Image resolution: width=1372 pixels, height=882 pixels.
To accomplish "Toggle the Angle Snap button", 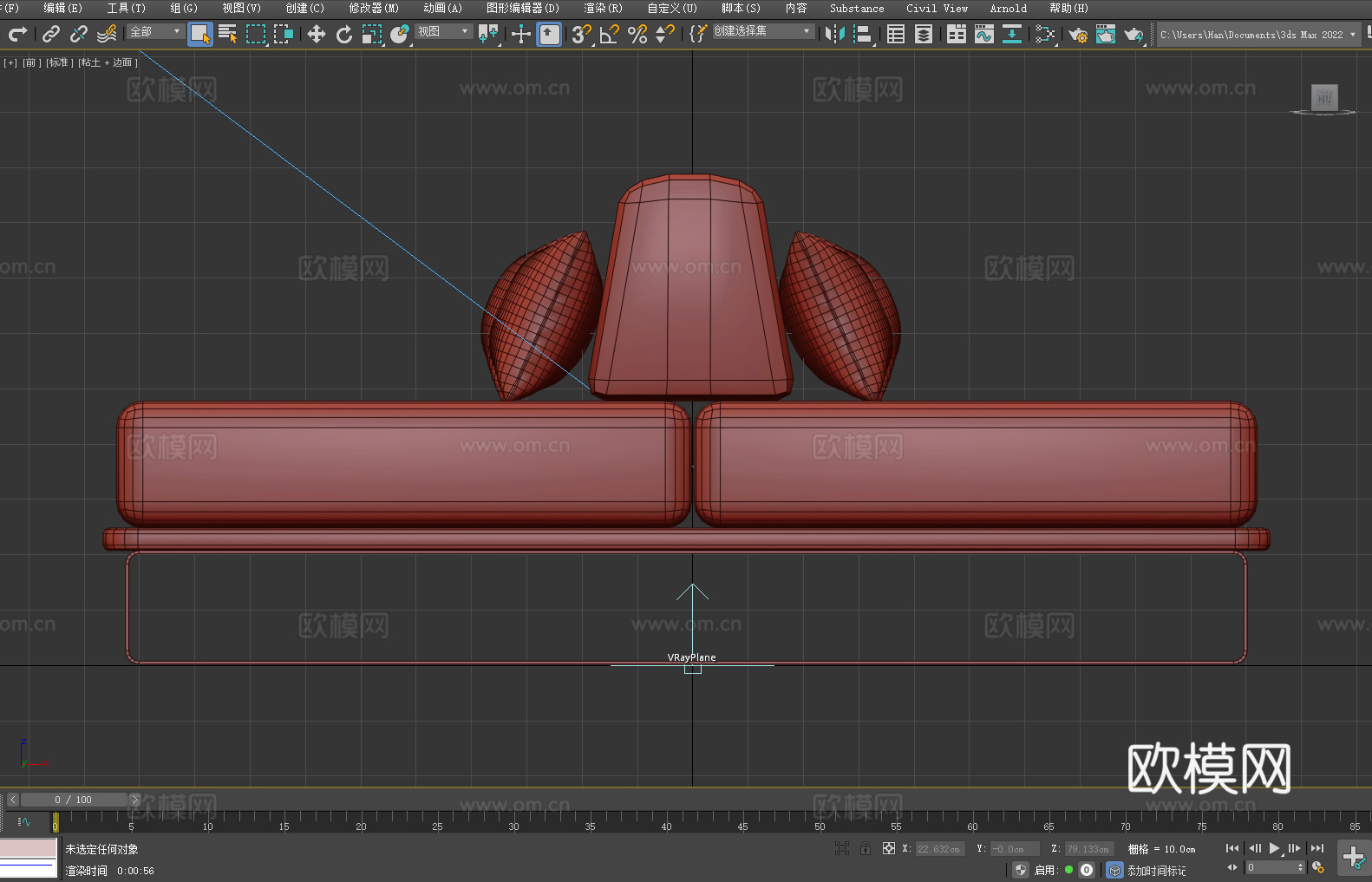I will point(610,35).
